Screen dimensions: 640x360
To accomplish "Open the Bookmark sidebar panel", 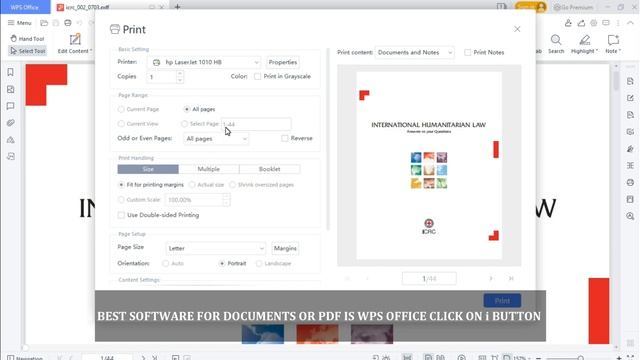I will tap(11, 72).
